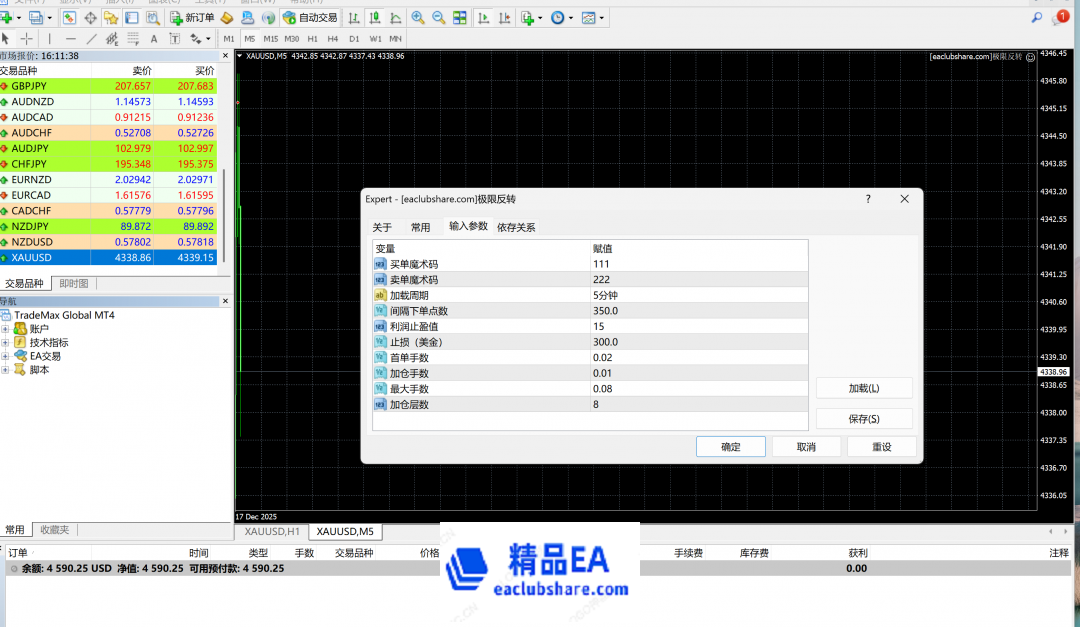Click the Zoom In magnifier icon
Viewport: 1080px width, 627px height.
418,18
